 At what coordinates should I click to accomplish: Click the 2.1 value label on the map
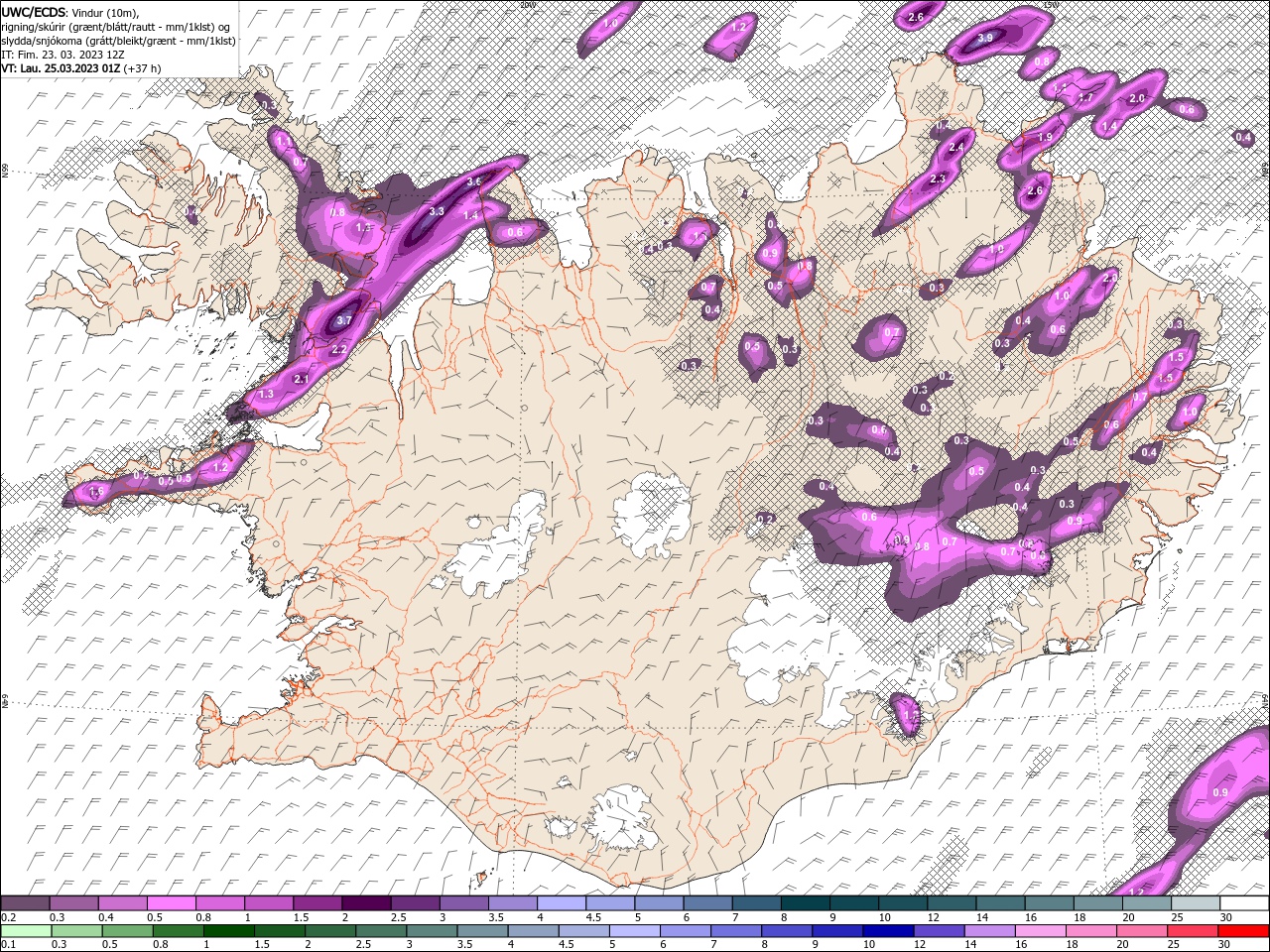[x=303, y=379]
